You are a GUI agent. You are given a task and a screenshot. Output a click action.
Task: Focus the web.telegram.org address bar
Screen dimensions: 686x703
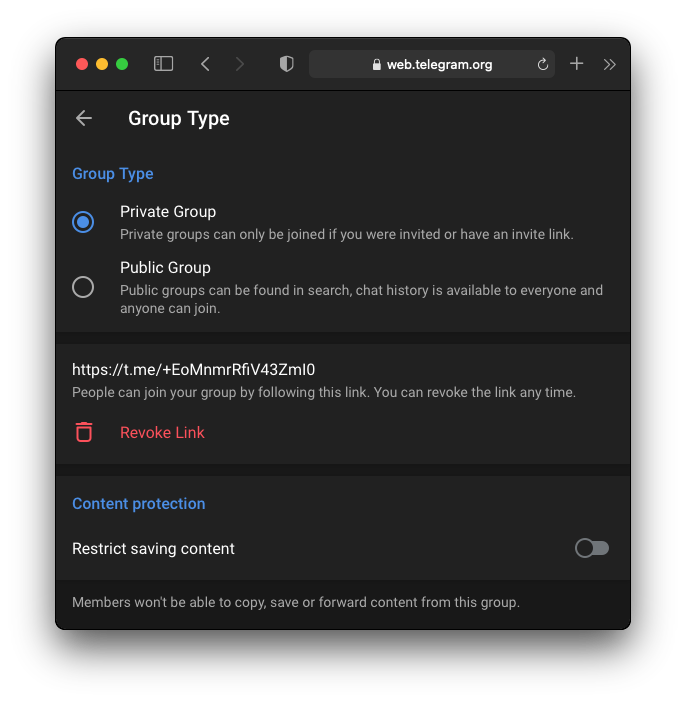(x=432, y=64)
